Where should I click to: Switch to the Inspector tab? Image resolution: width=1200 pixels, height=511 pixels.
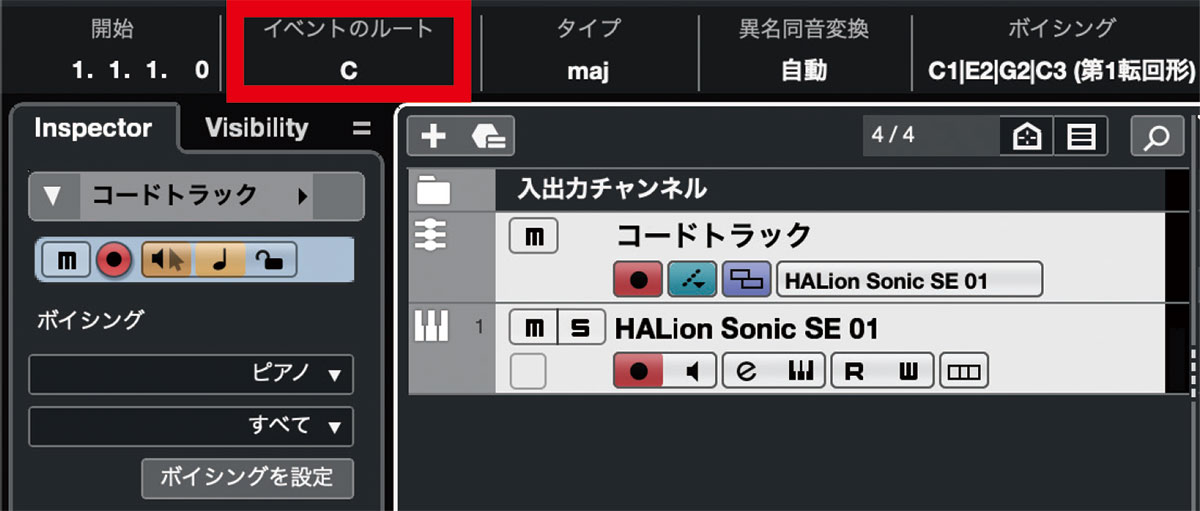93,128
